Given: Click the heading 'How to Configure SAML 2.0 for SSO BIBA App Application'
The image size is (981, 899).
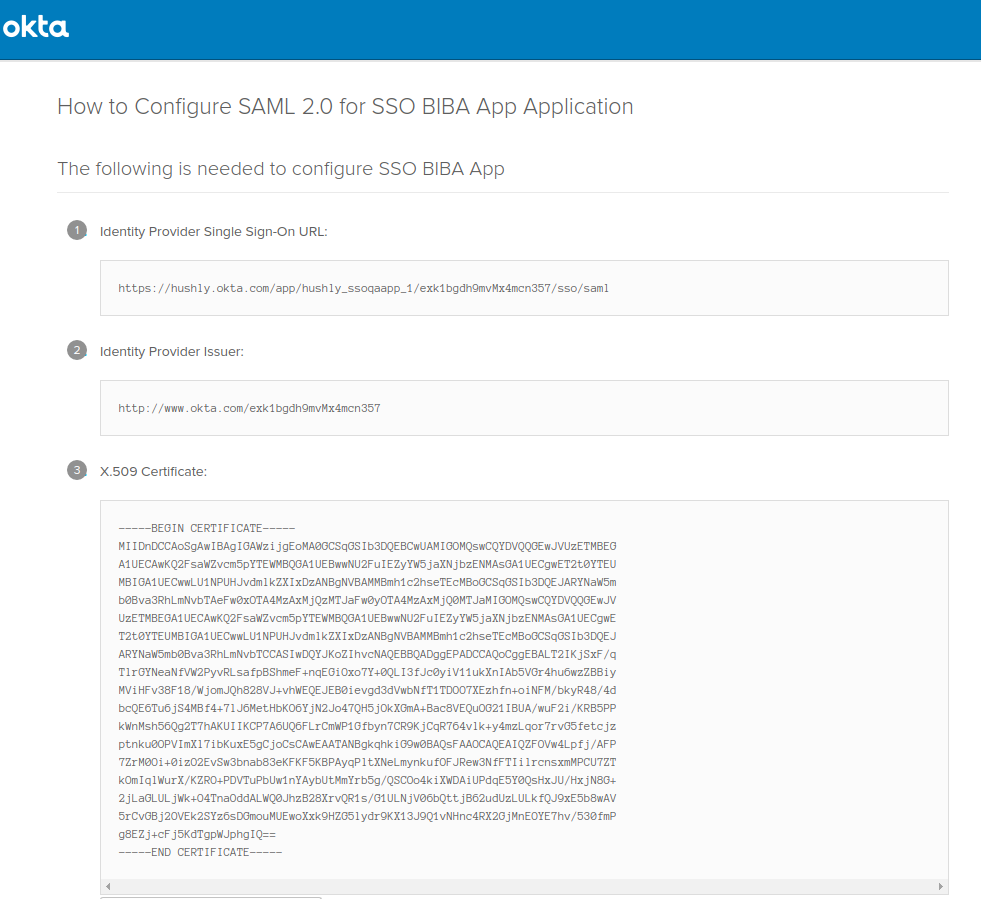Looking at the screenshot, I should 345,107.
